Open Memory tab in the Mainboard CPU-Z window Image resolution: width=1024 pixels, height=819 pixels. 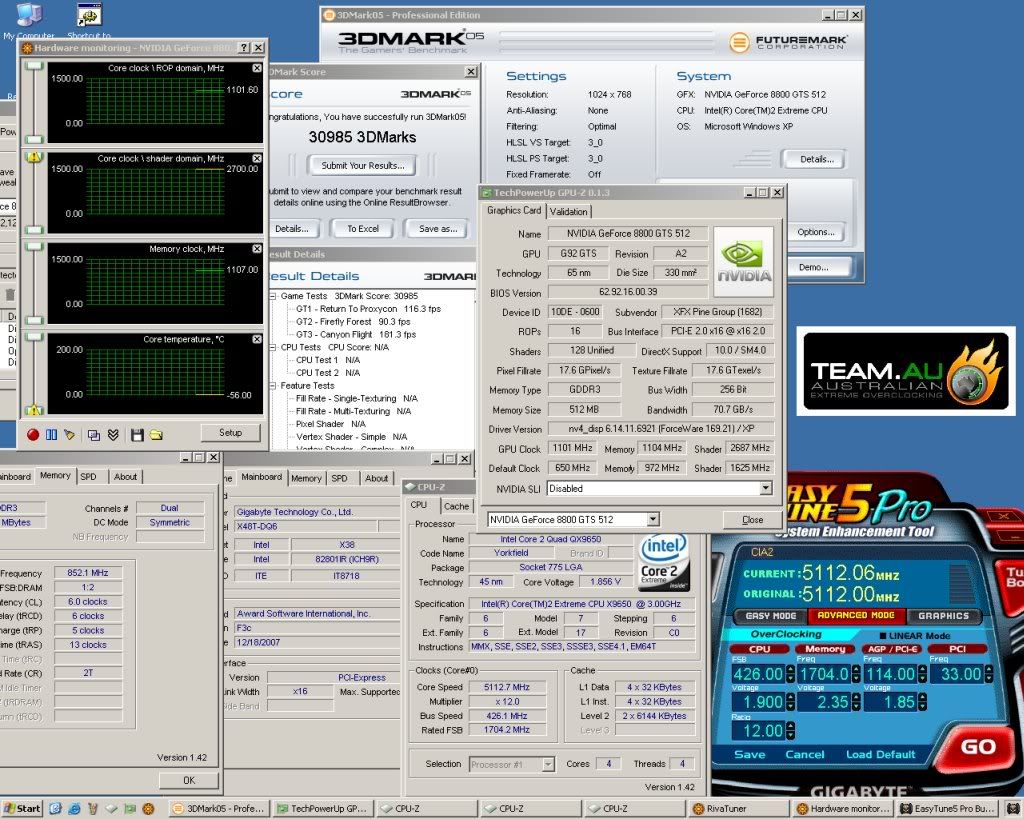click(x=306, y=478)
